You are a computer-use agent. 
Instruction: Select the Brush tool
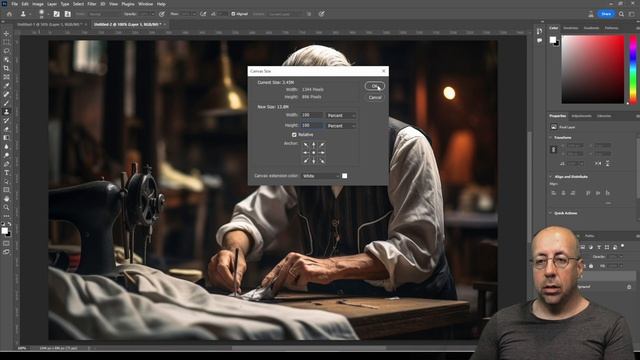click(x=6, y=103)
